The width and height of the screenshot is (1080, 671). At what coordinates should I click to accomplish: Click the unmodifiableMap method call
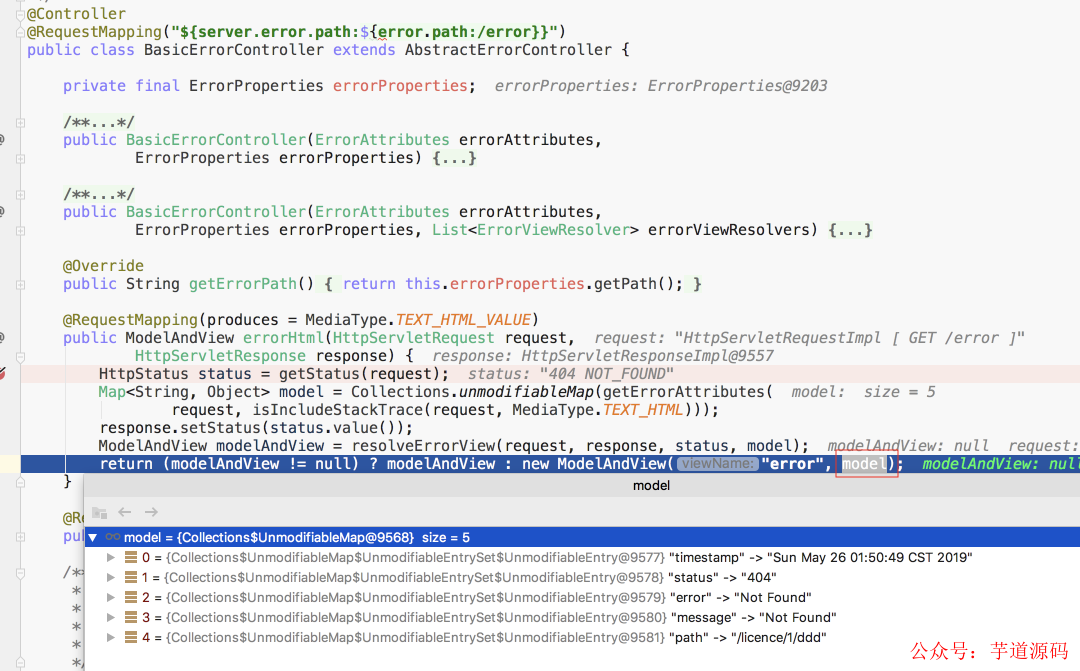click(x=526, y=392)
